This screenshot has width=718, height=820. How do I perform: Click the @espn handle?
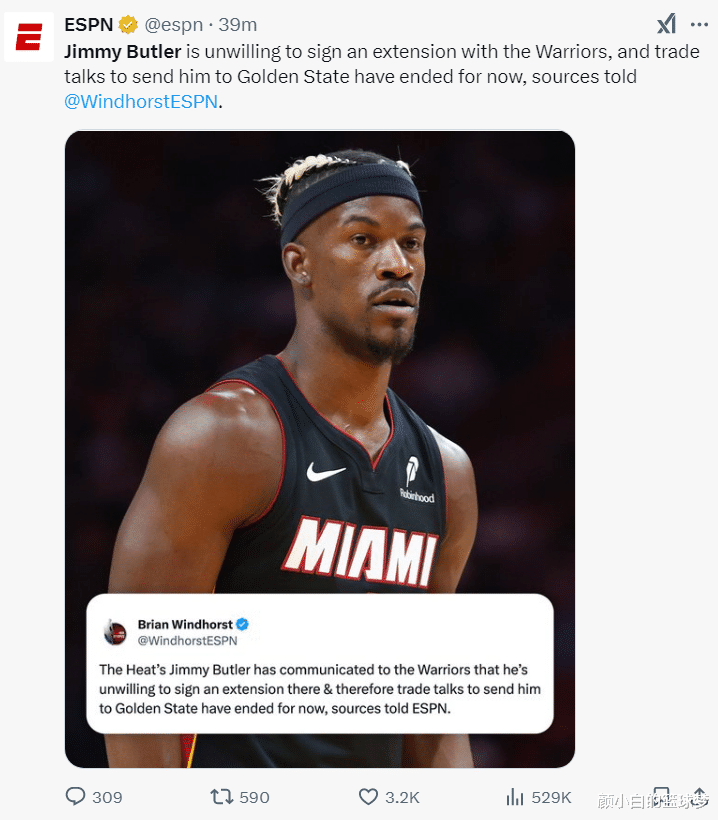coord(174,25)
